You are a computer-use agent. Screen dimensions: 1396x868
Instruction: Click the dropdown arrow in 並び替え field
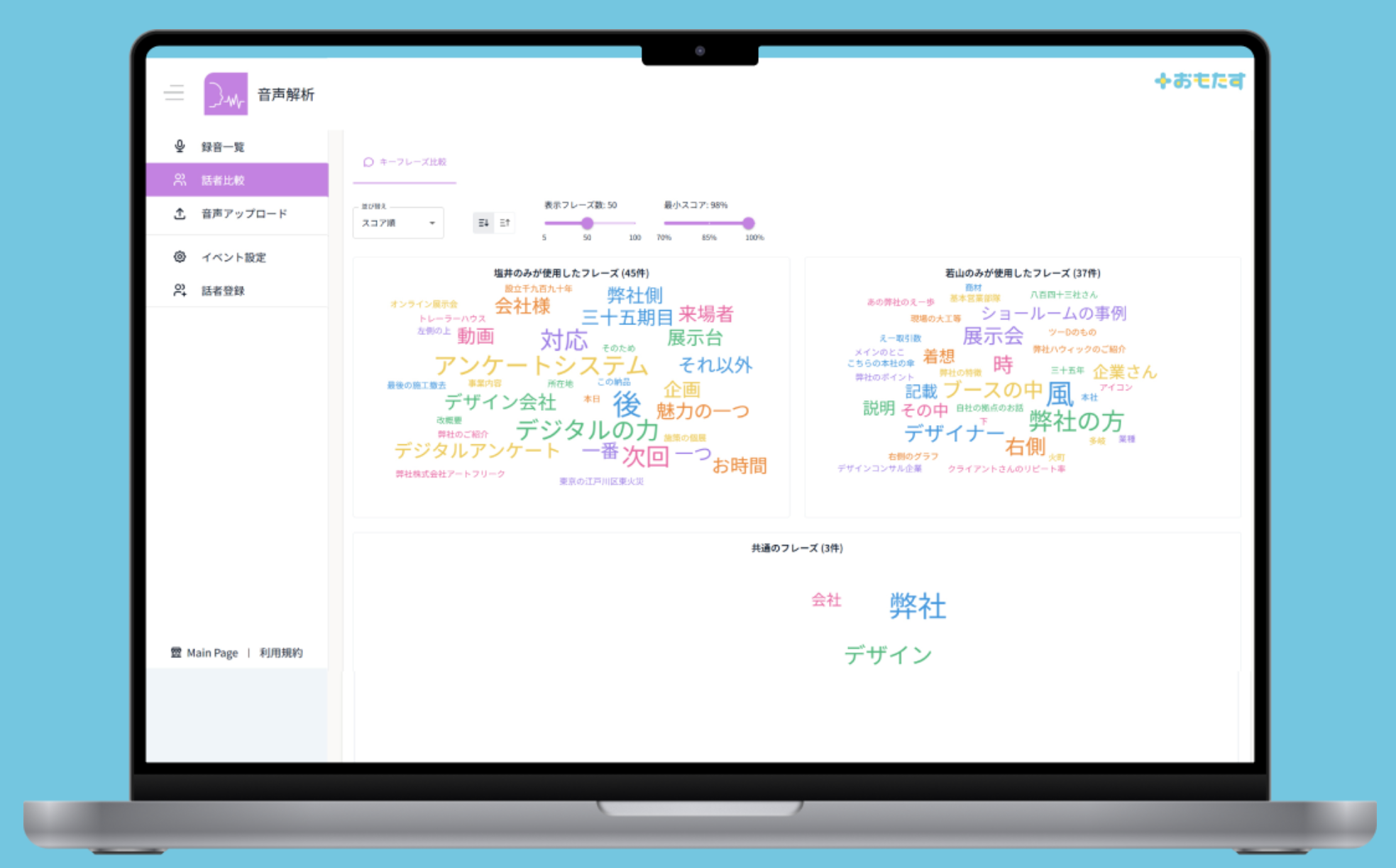point(432,224)
